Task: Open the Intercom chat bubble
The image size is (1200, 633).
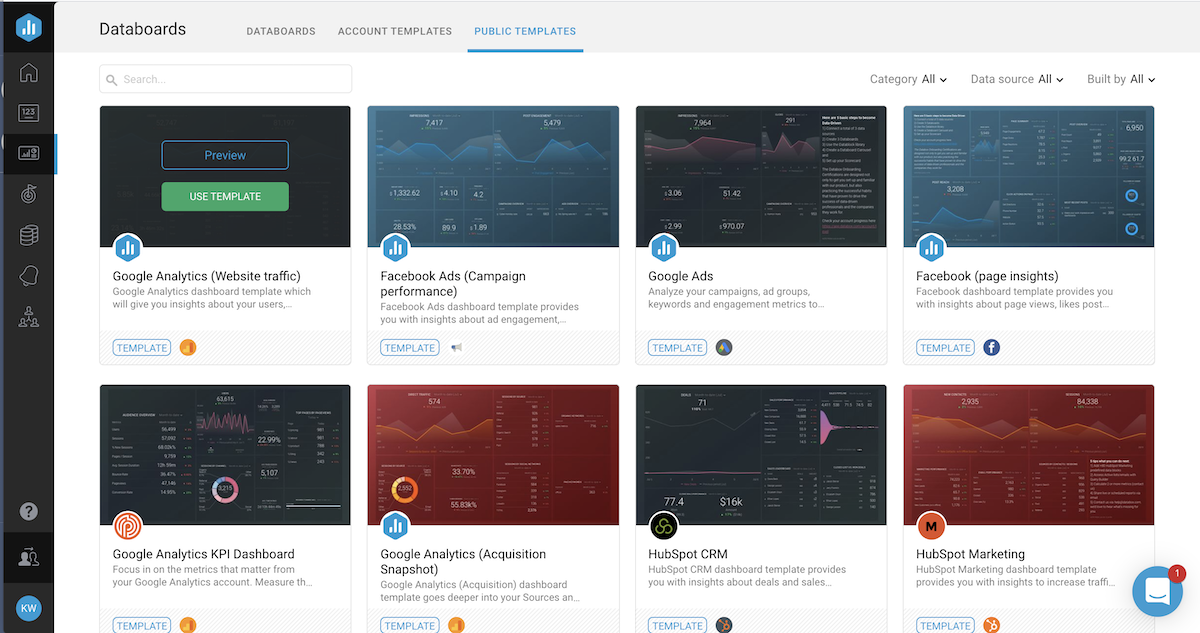Action: (1157, 591)
